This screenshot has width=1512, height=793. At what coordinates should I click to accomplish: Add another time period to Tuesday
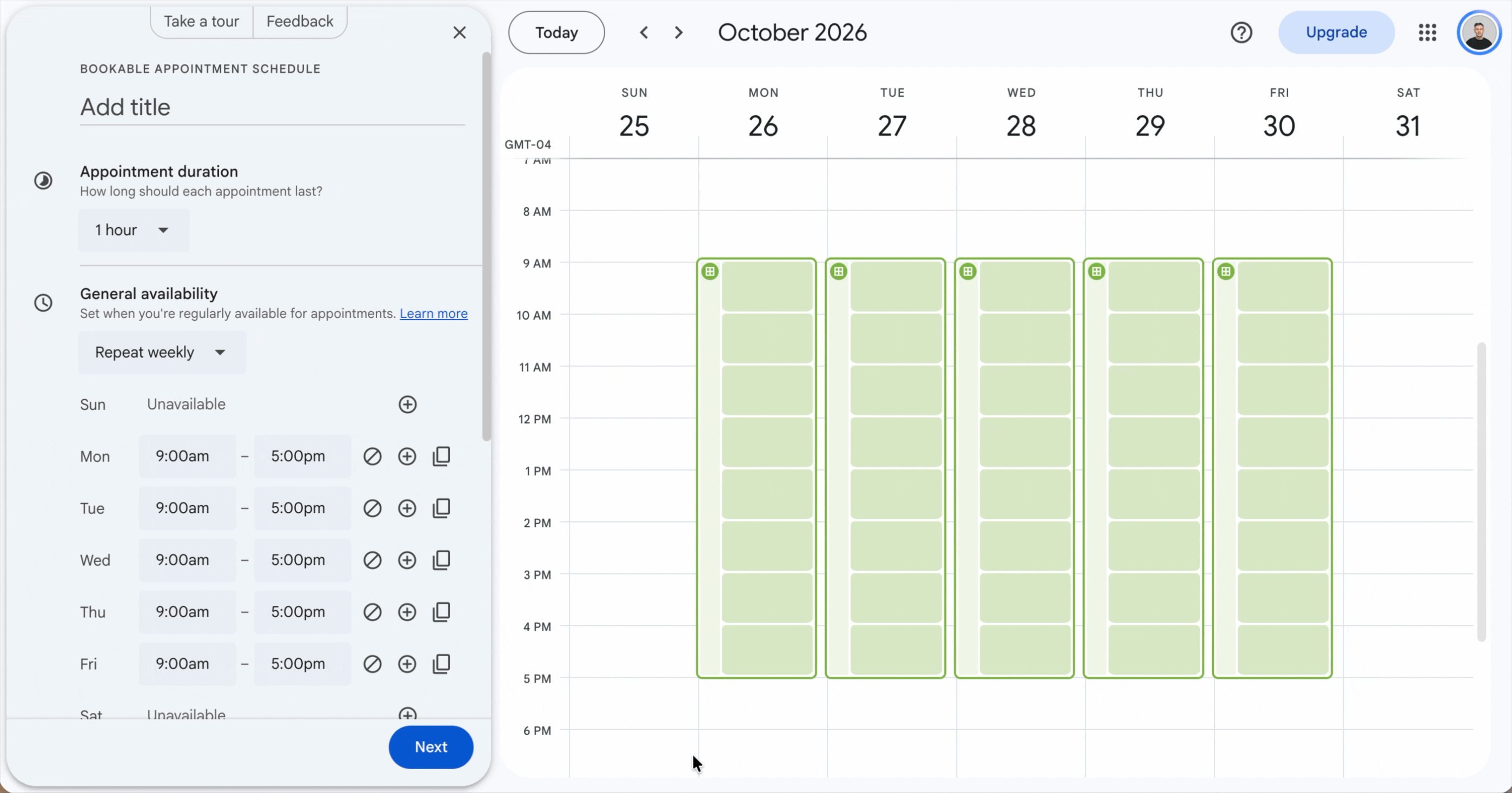coord(407,508)
